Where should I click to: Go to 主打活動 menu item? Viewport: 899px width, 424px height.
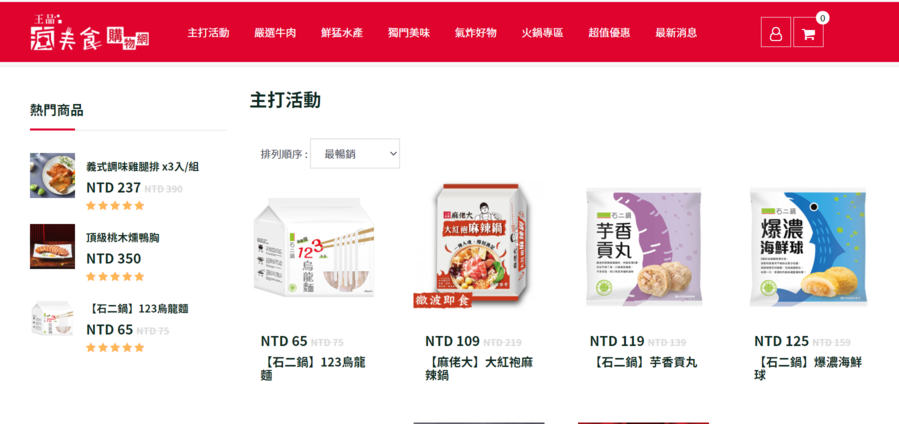click(x=208, y=33)
